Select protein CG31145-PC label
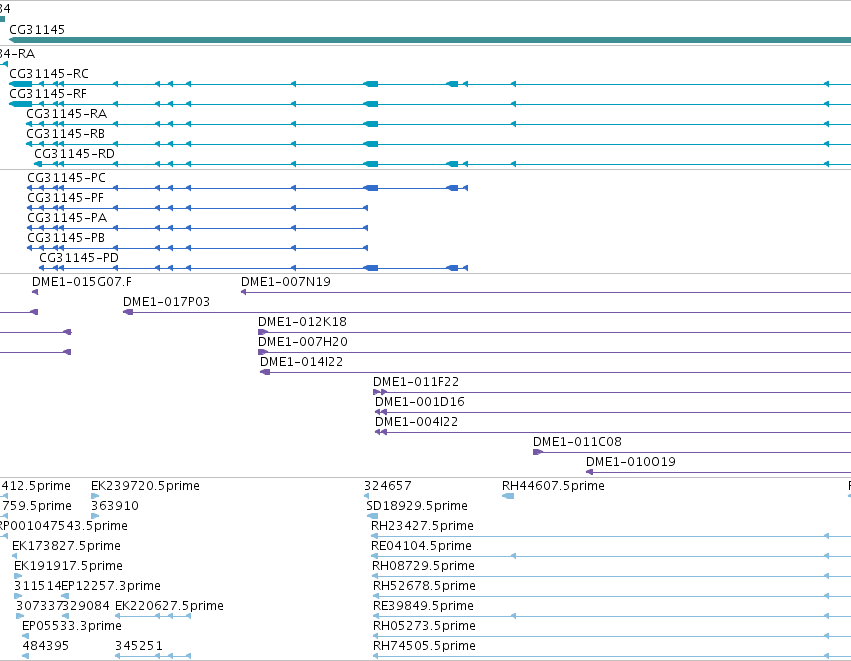 click(66, 178)
